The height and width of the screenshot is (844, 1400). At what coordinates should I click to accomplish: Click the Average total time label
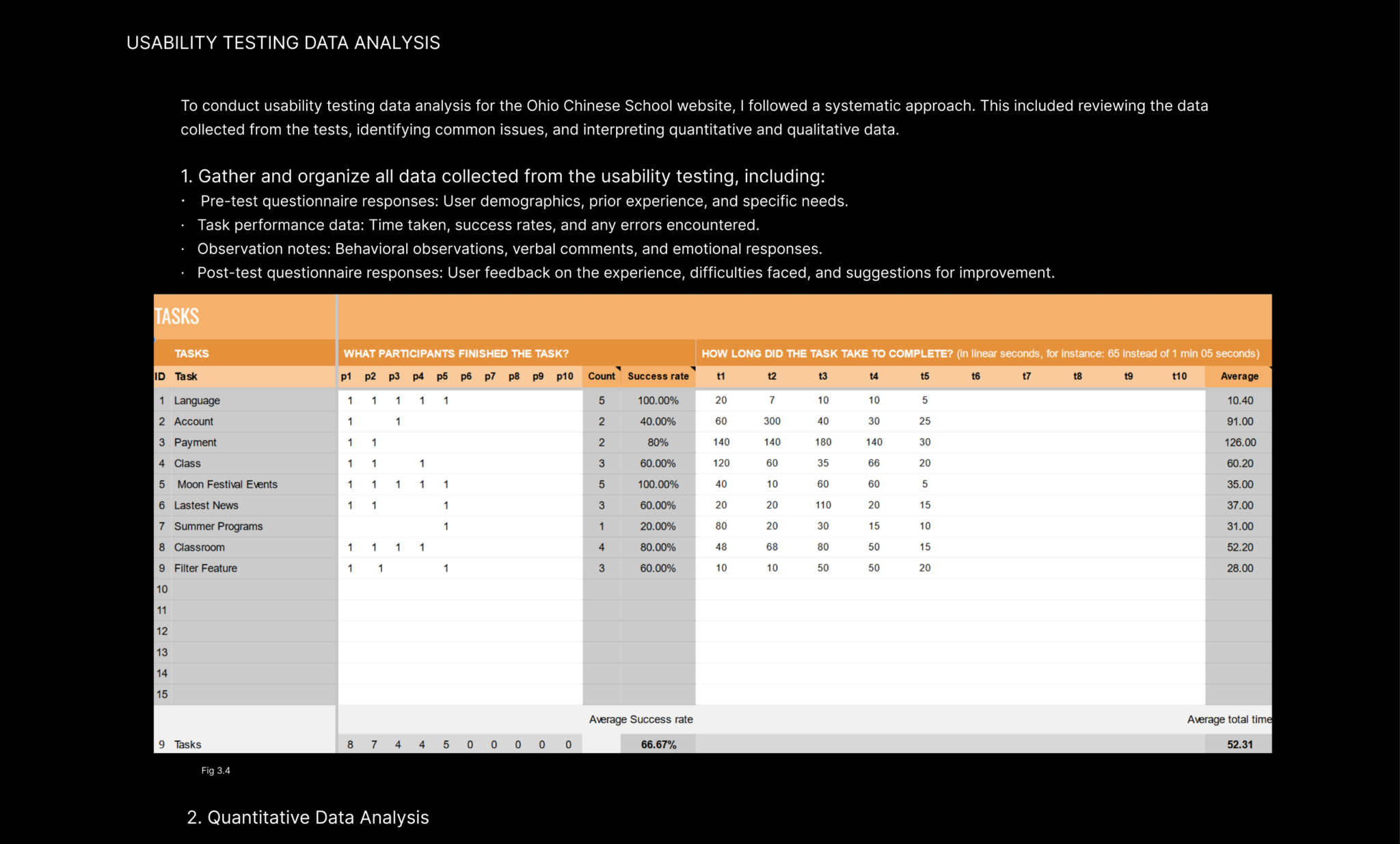click(1229, 720)
